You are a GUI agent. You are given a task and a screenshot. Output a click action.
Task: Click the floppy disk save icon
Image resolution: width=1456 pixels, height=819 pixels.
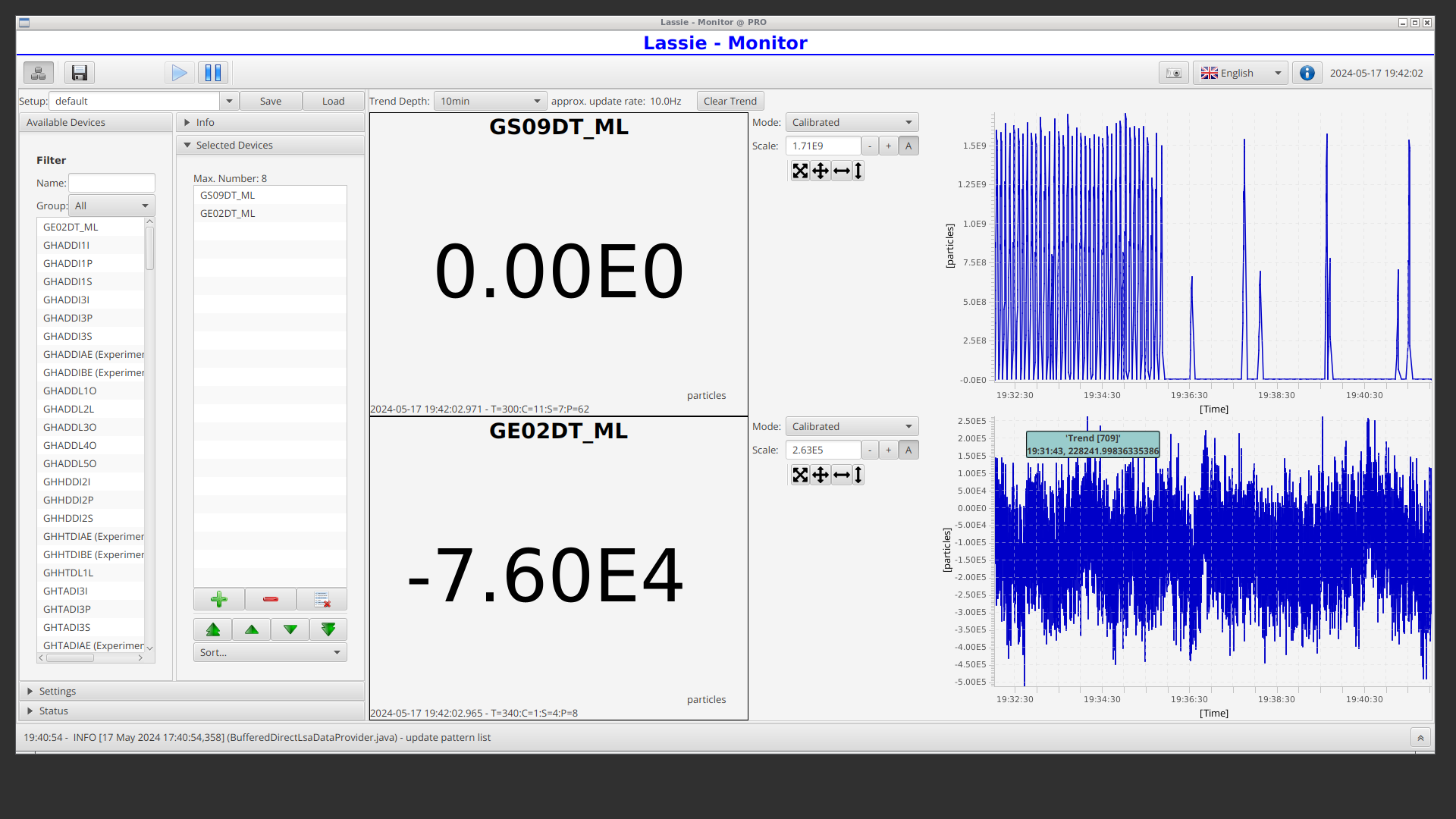(x=79, y=73)
